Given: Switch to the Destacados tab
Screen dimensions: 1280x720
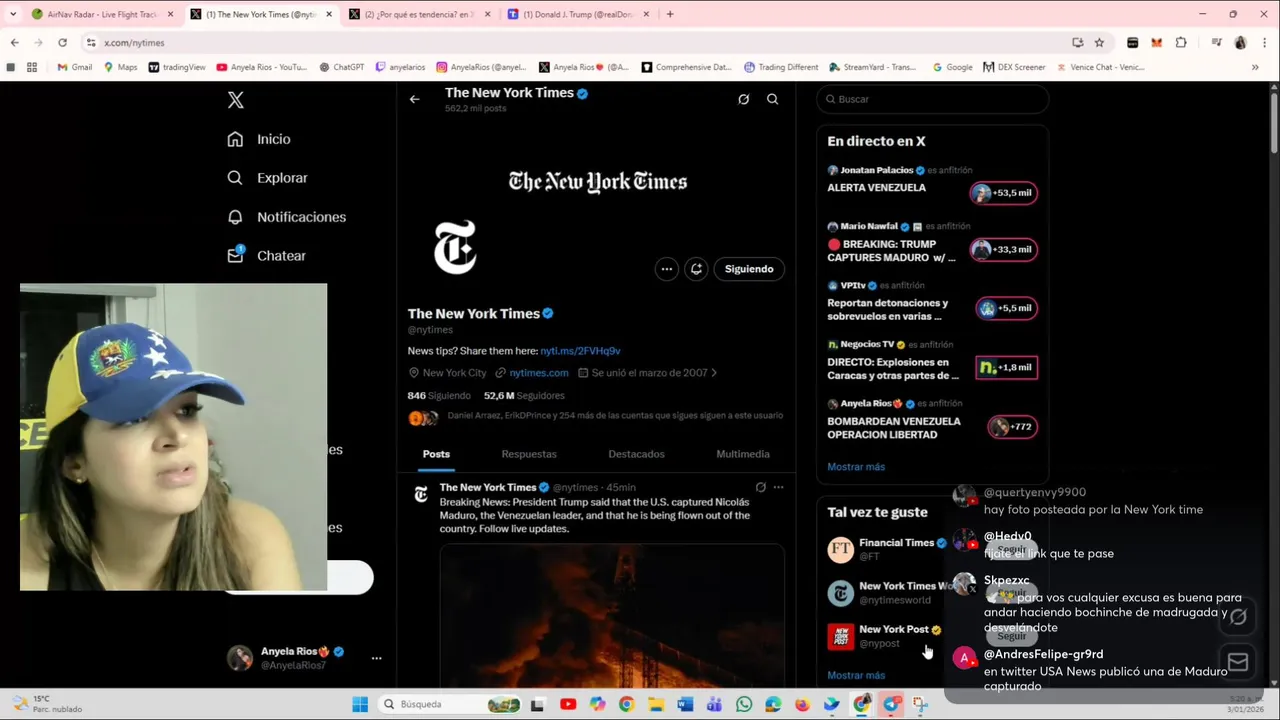Looking at the screenshot, I should coord(636,454).
